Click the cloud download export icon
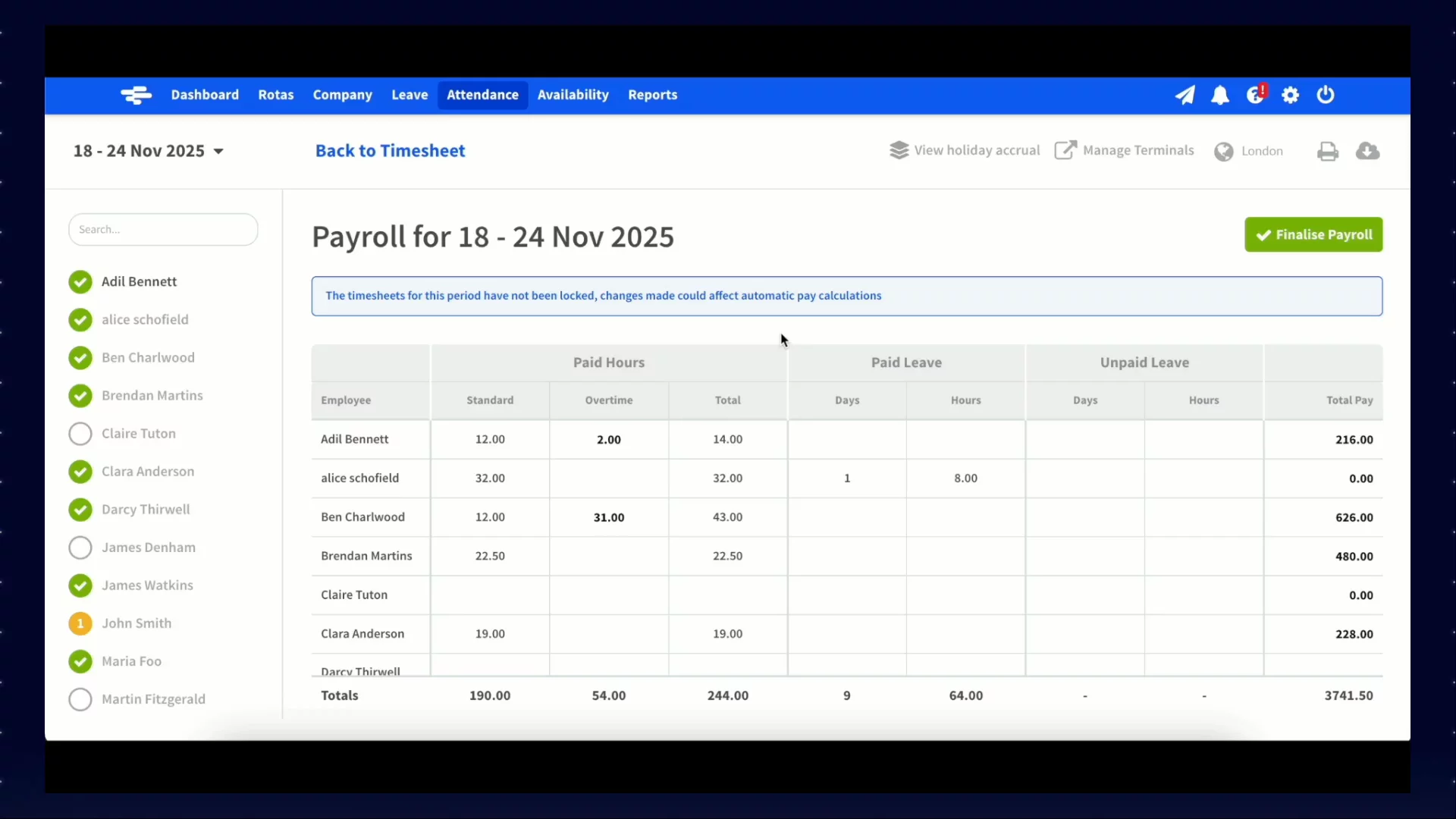 pyautogui.click(x=1367, y=151)
